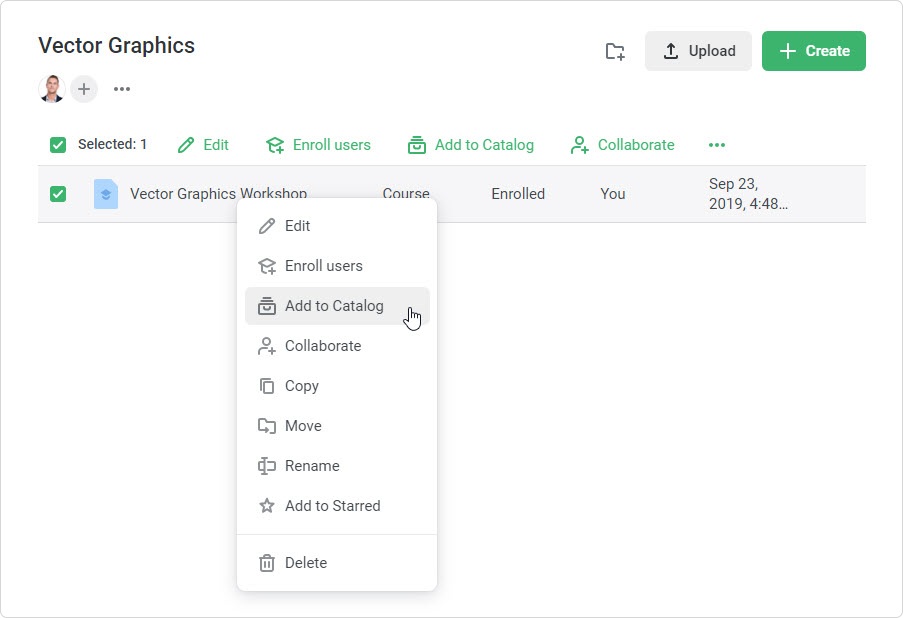Click the Copy icon in the context menu

point(265,386)
